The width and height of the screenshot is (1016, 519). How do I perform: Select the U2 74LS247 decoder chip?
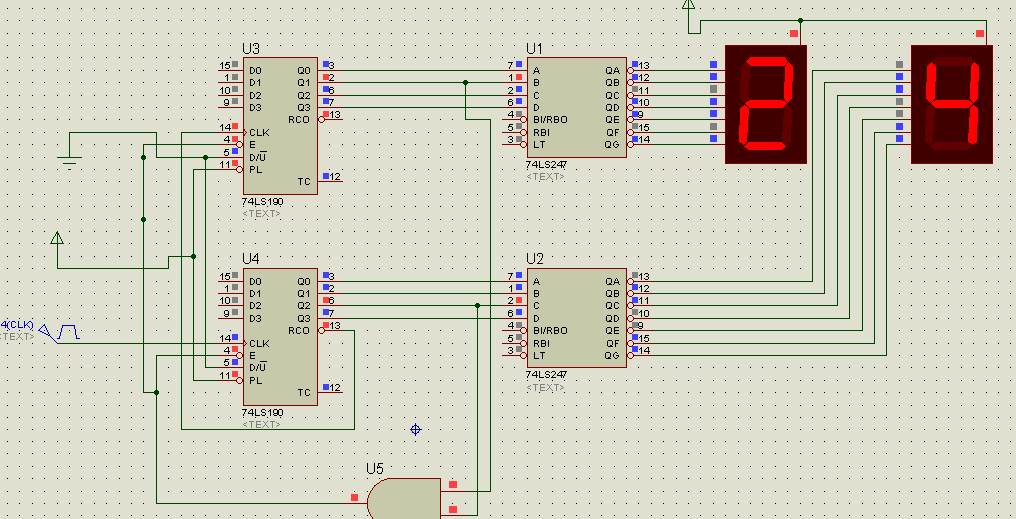tap(577, 318)
